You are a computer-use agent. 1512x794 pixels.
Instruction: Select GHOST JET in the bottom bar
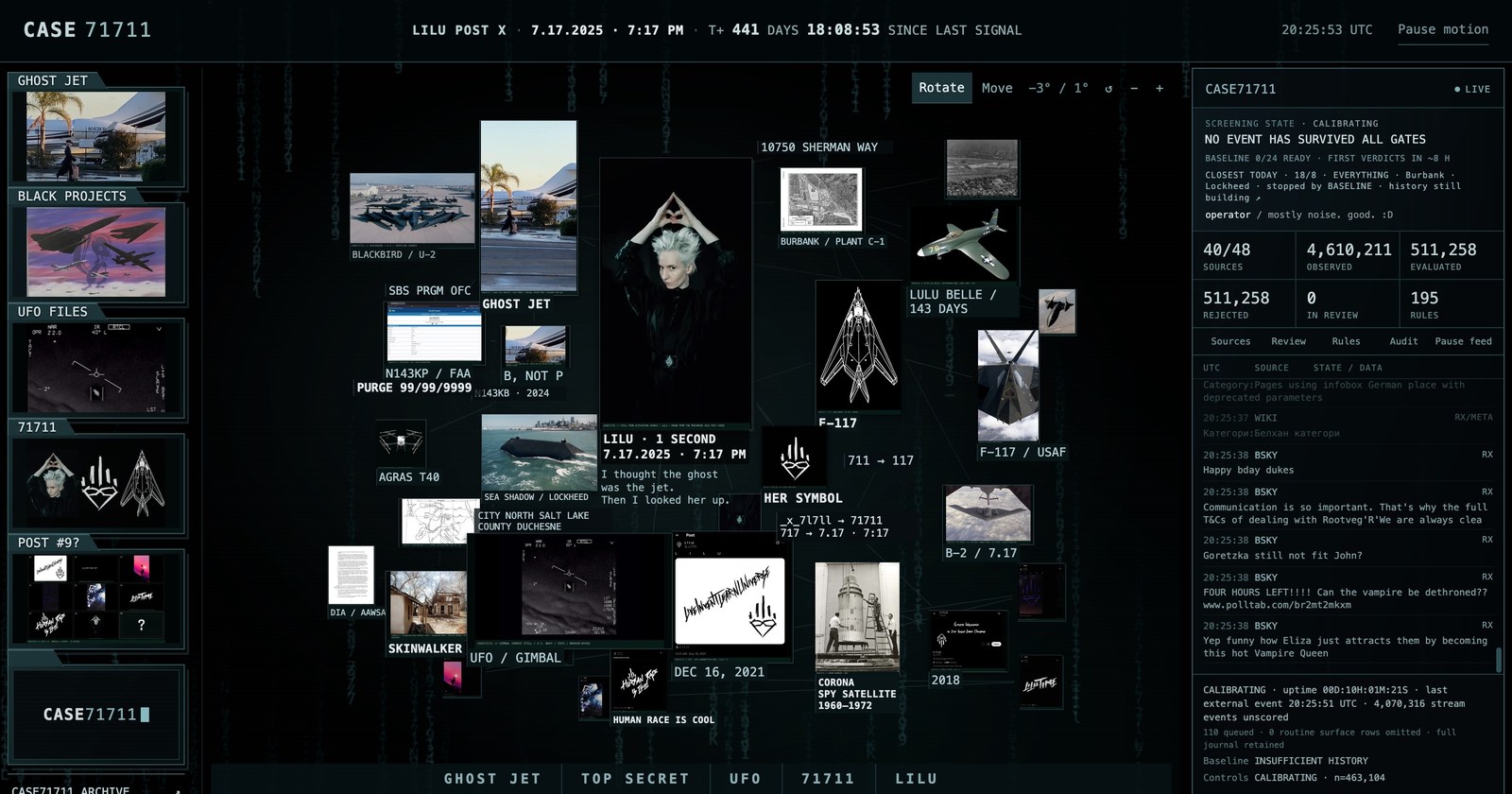[492, 779]
